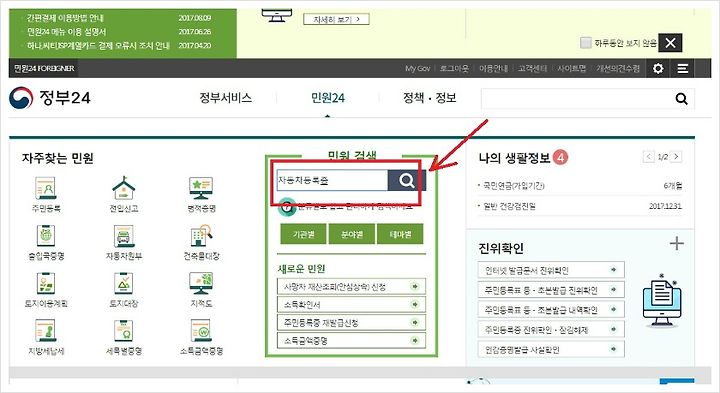Close the top banner with X button
720x393 pixels.
click(670, 43)
